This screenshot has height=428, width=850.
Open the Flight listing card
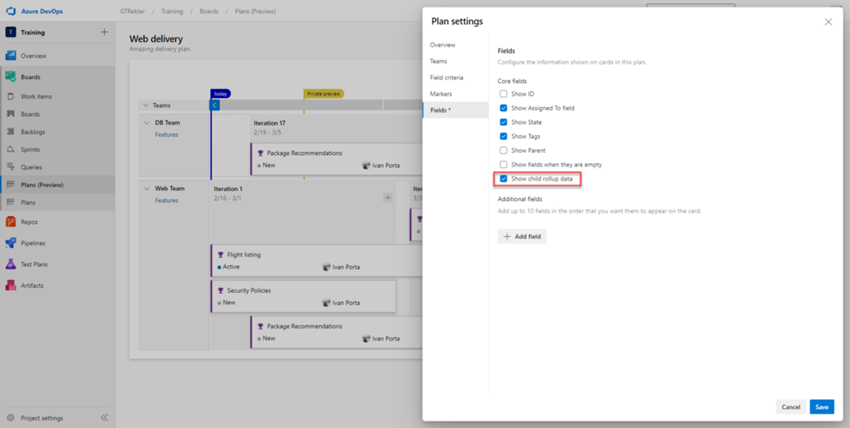[x=317, y=261]
